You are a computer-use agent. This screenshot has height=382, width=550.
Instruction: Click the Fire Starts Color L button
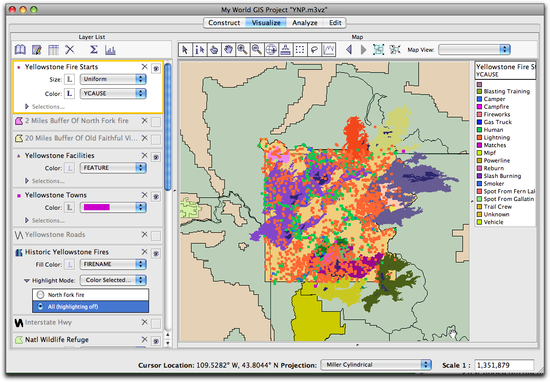coord(69,94)
